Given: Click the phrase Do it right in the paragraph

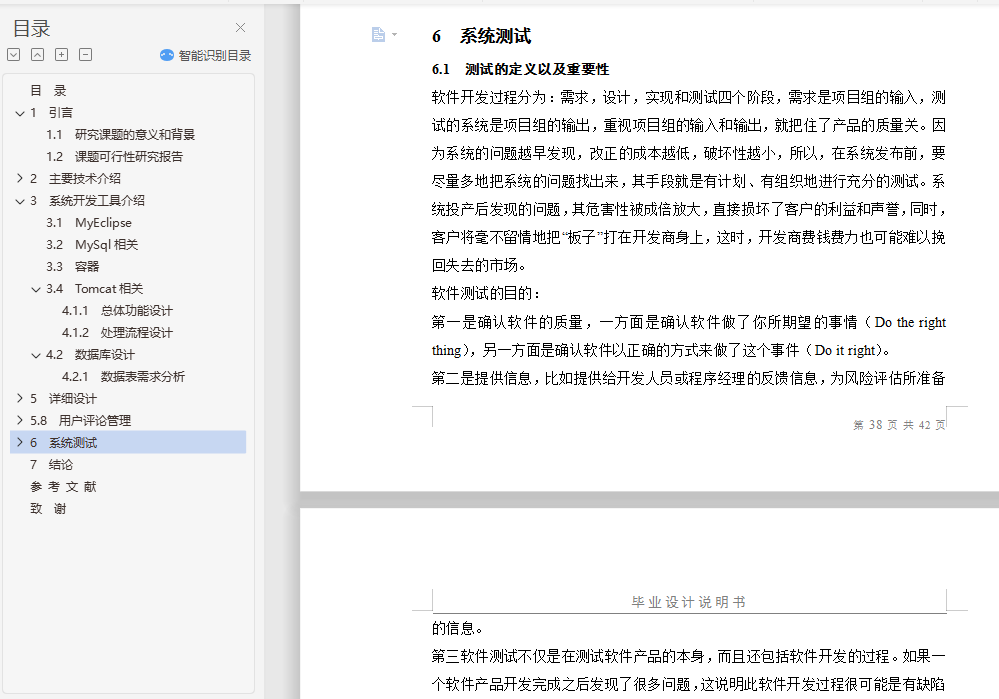Looking at the screenshot, I should pos(845,350).
